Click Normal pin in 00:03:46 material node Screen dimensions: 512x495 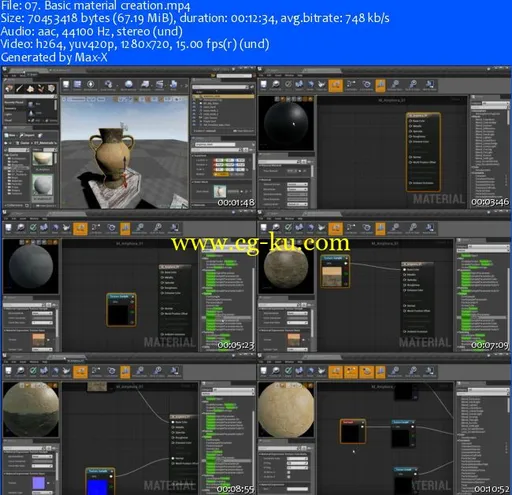pyautogui.click(x=411, y=157)
